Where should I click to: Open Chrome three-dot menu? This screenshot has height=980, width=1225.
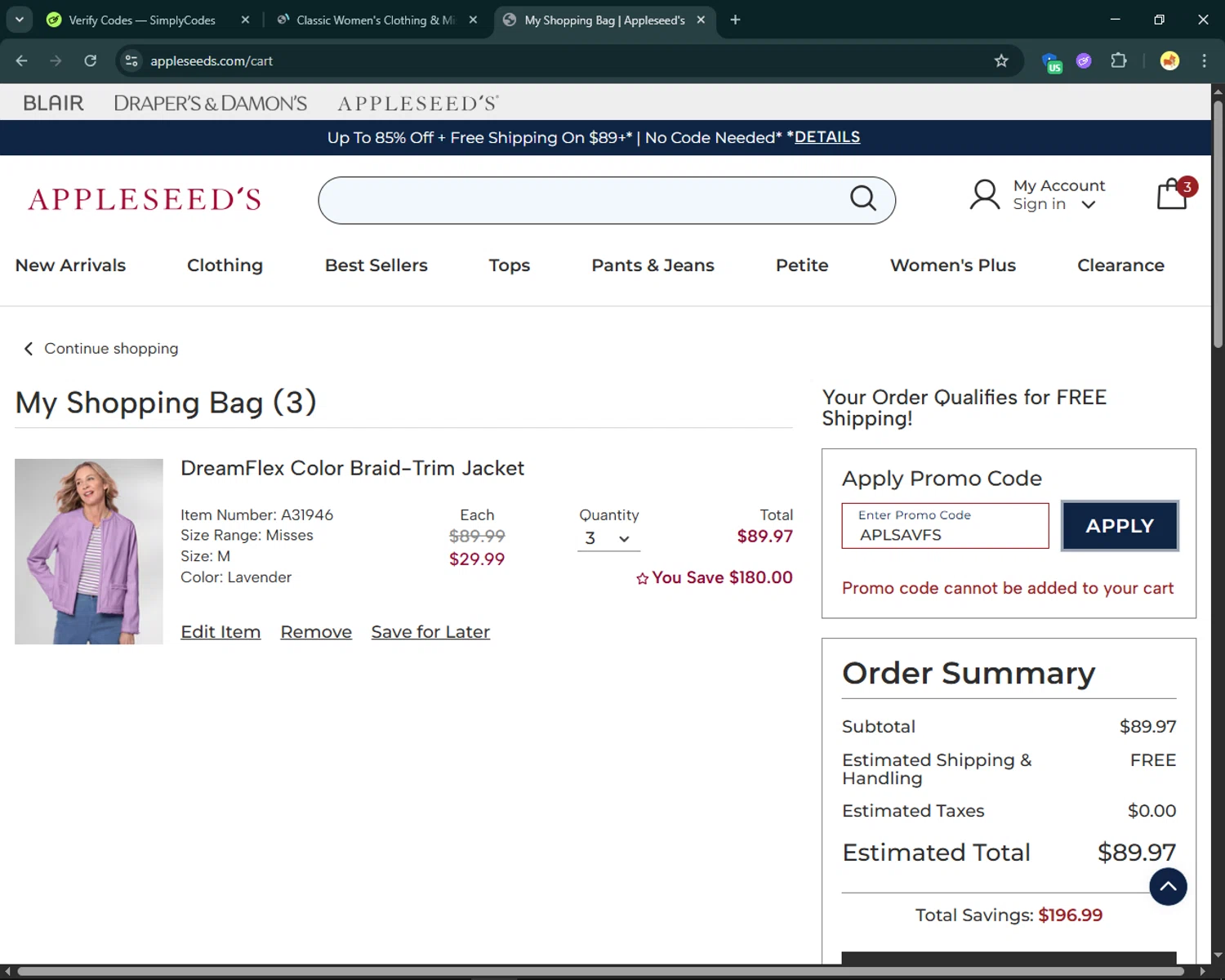pyautogui.click(x=1204, y=60)
